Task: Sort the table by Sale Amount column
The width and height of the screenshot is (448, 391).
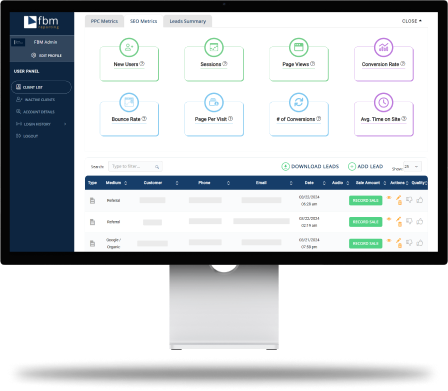Action: point(385,183)
